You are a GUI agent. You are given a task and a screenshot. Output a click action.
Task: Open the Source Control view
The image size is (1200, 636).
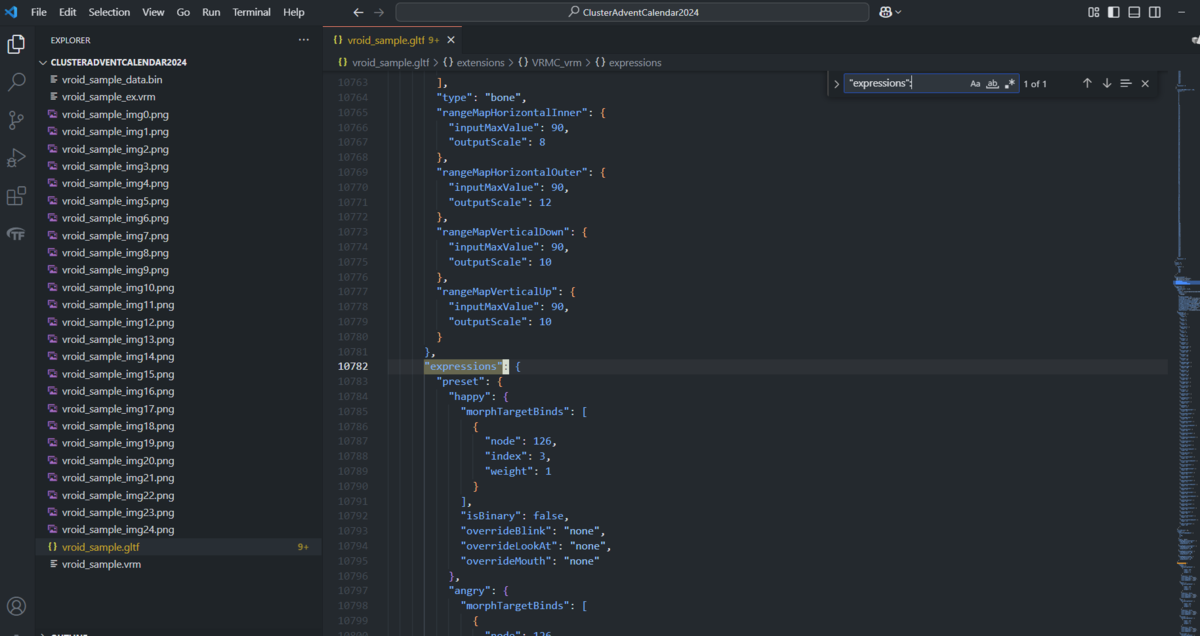tap(16, 120)
